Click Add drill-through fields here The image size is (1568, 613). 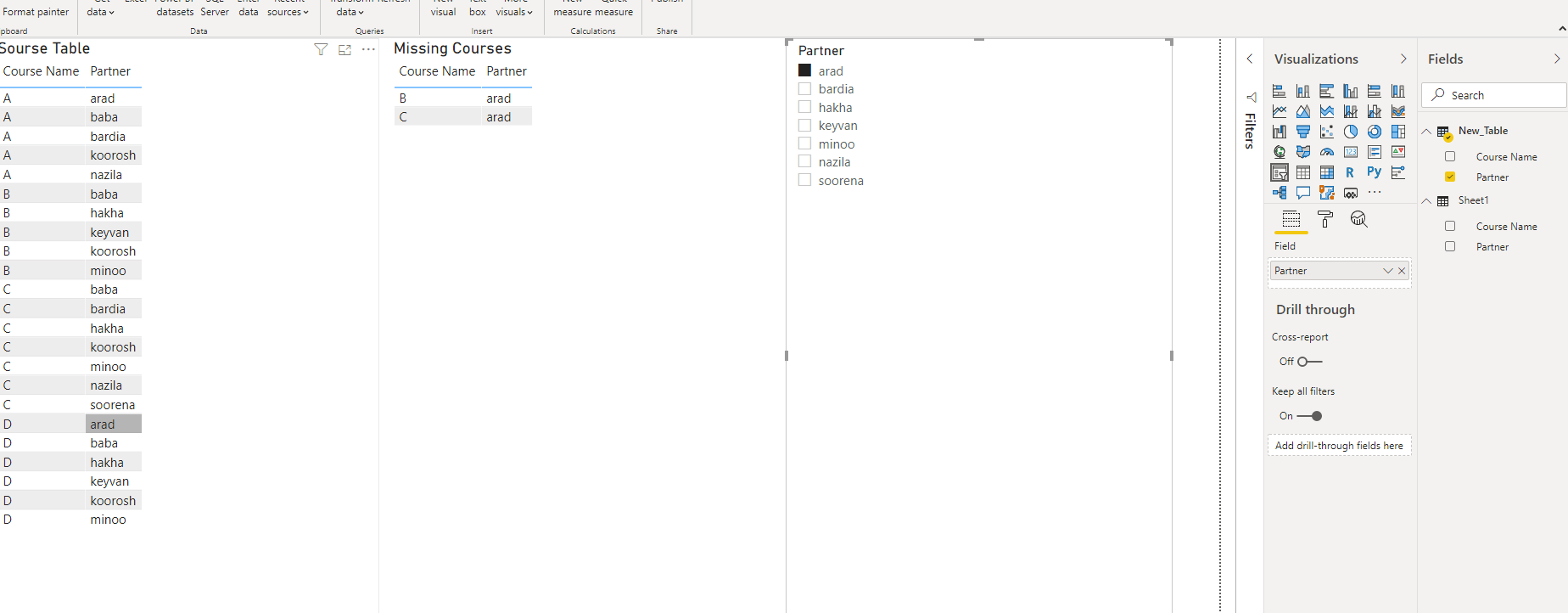tap(1339, 446)
